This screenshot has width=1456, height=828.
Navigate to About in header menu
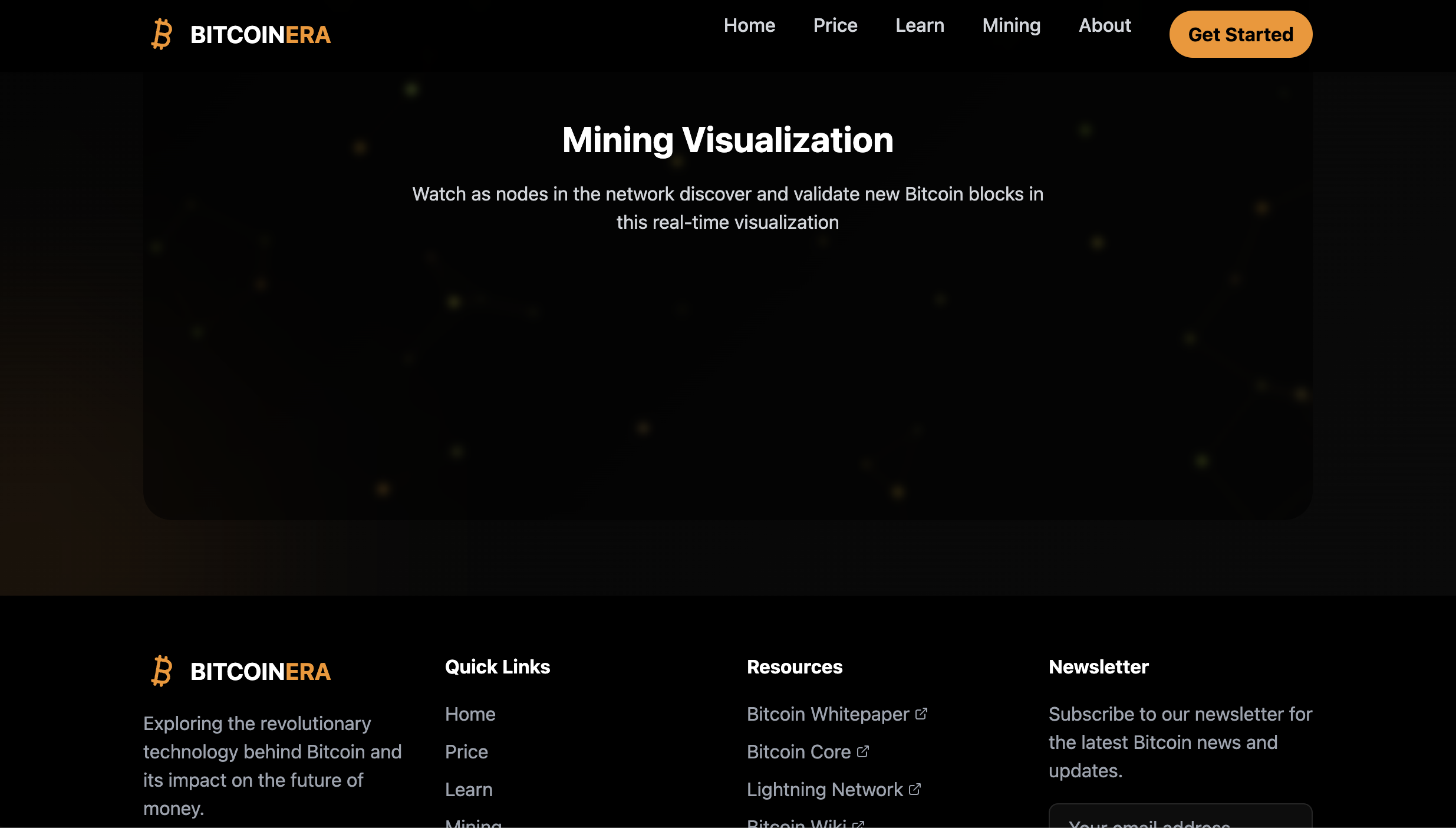pyautogui.click(x=1105, y=25)
